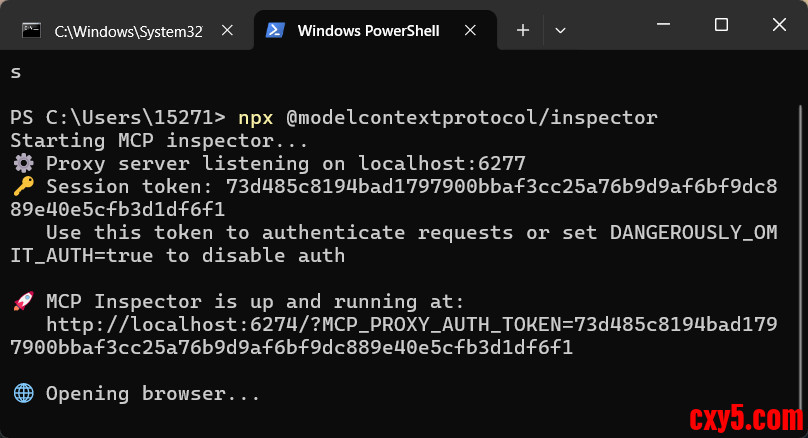Click the globe emoji beside Opening browser
Image resolution: width=808 pixels, height=438 pixels.
pyautogui.click(x=23, y=394)
